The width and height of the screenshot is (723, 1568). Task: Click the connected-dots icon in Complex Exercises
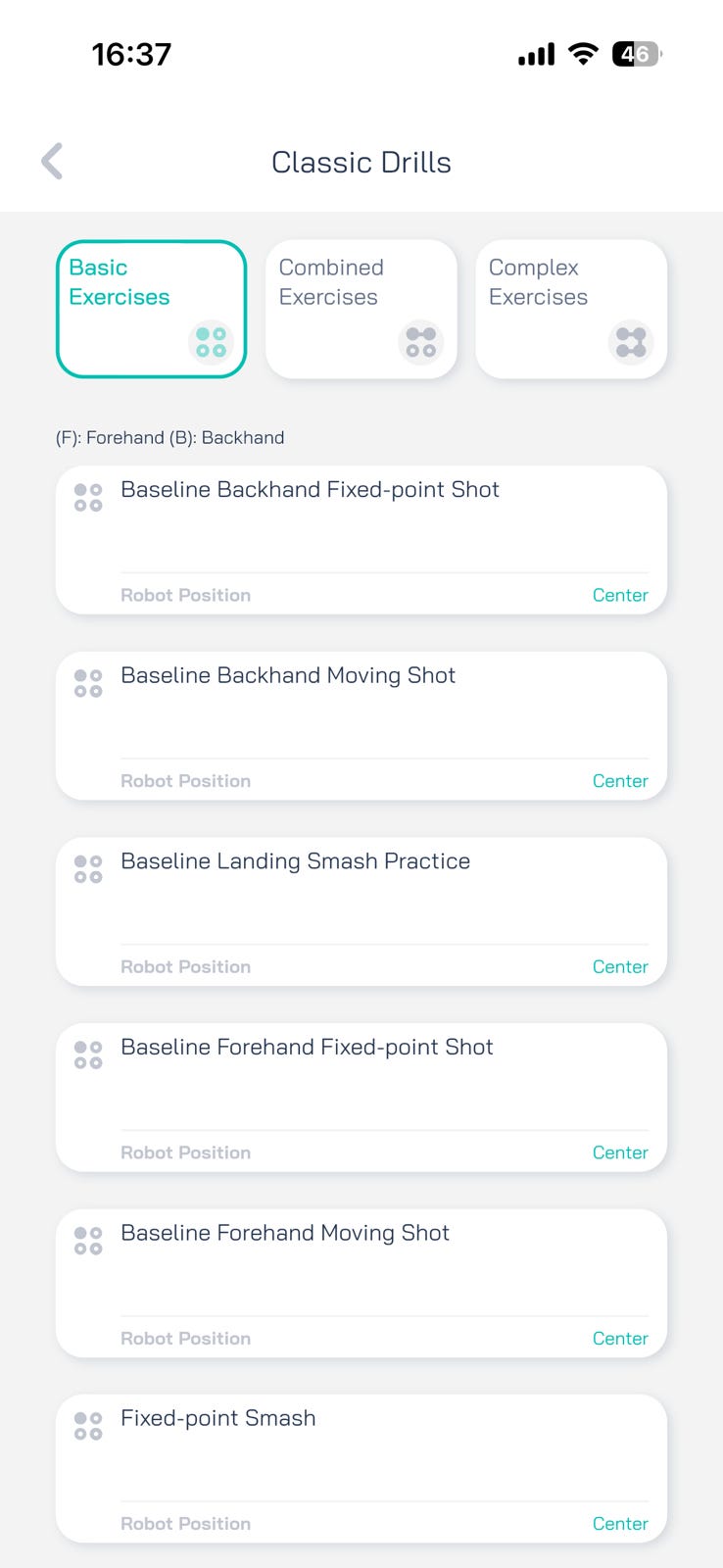pyautogui.click(x=631, y=342)
